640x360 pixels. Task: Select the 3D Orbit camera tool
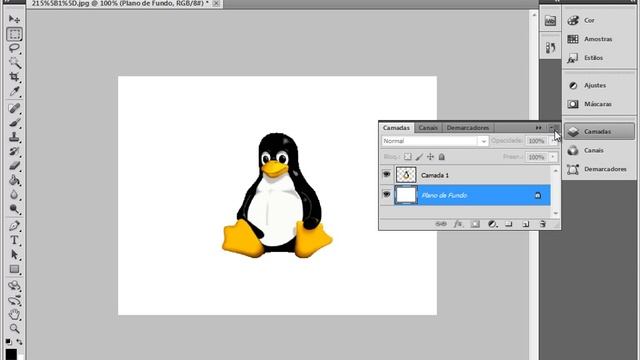tap(14, 301)
